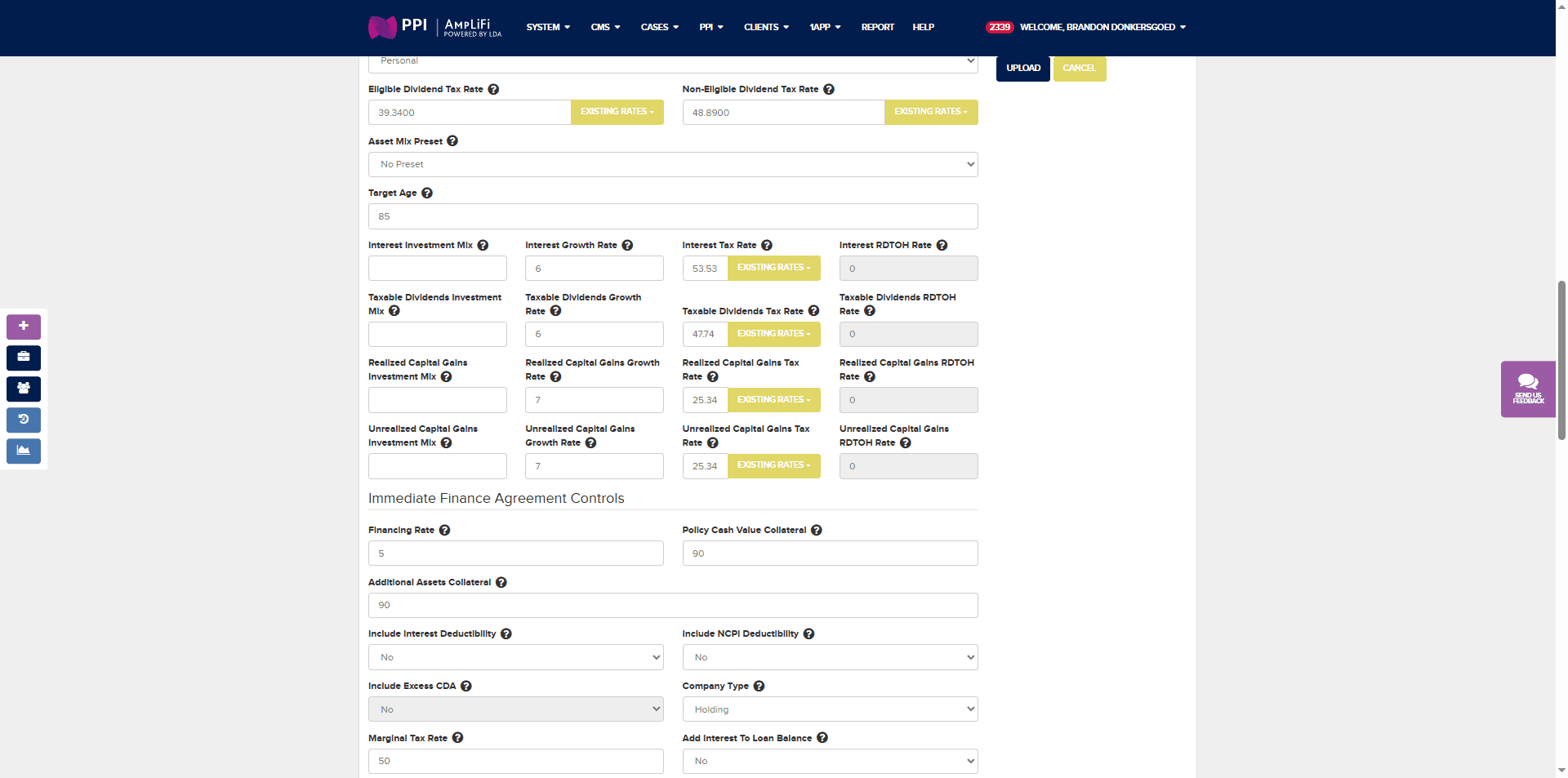Click the Financing Rate input field
Viewport: 1568px width, 778px height.
point(515,553)
